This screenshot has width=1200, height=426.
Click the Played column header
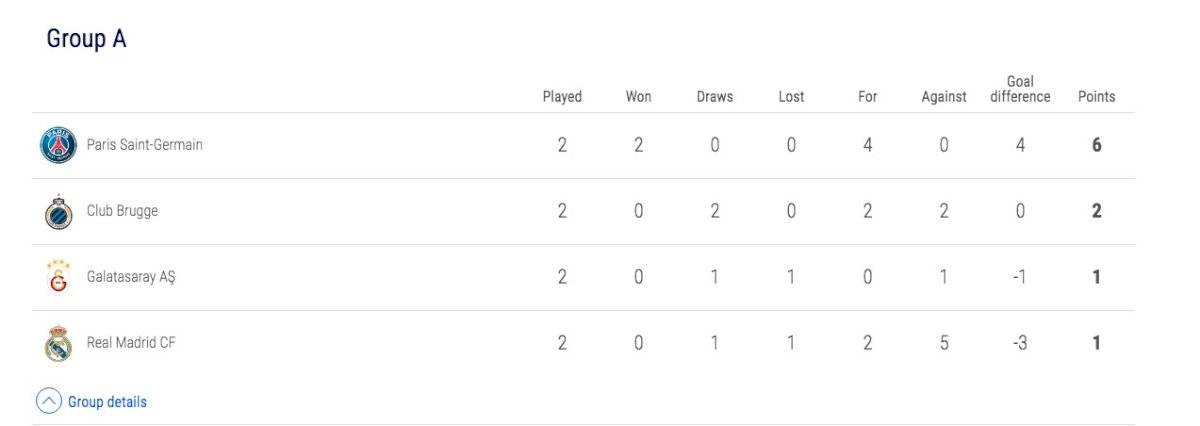point(562,97)
